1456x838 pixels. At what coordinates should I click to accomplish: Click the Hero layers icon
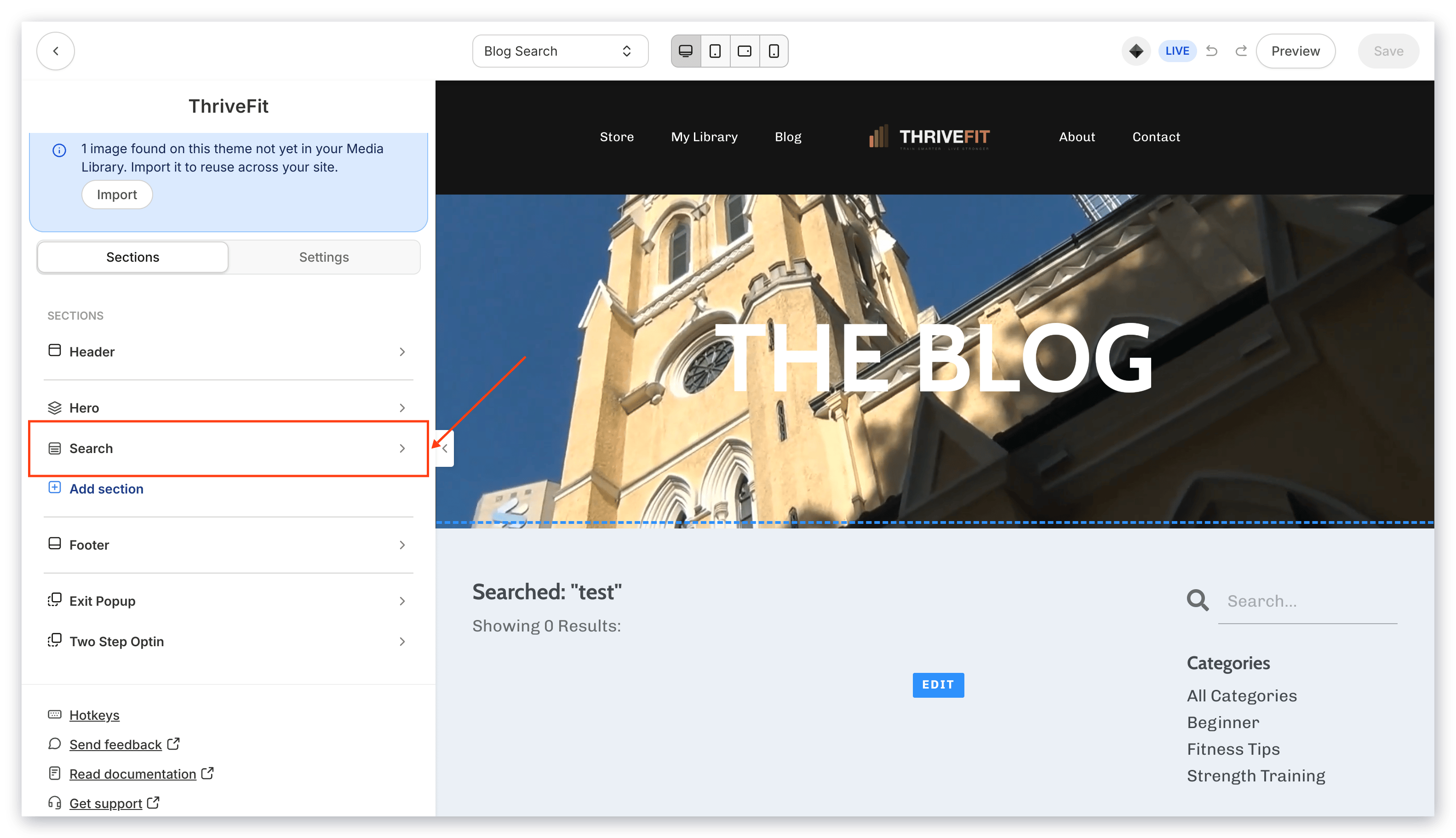[x=54, y=408]
